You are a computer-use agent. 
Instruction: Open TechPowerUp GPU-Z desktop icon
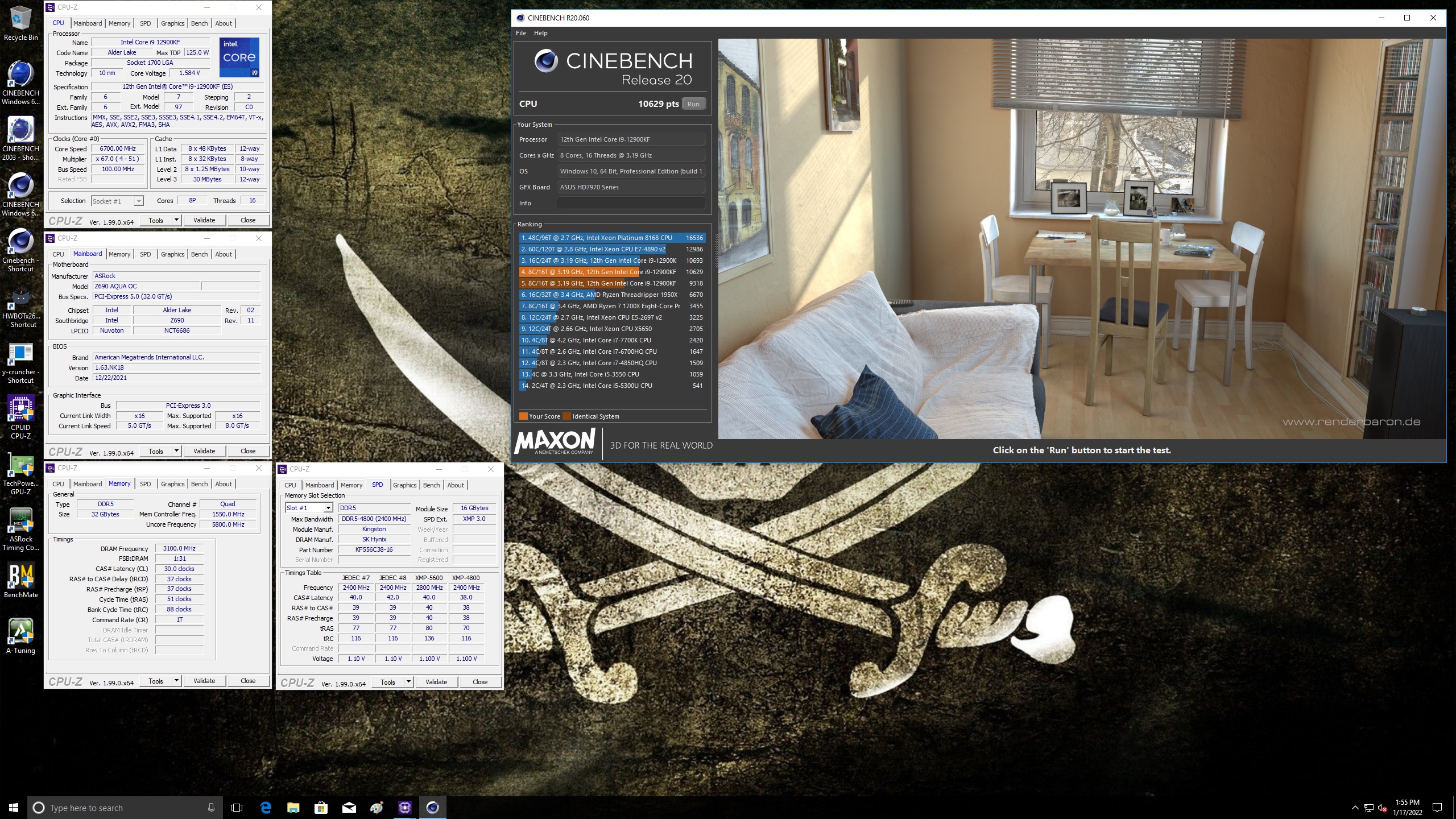point(21,473)
